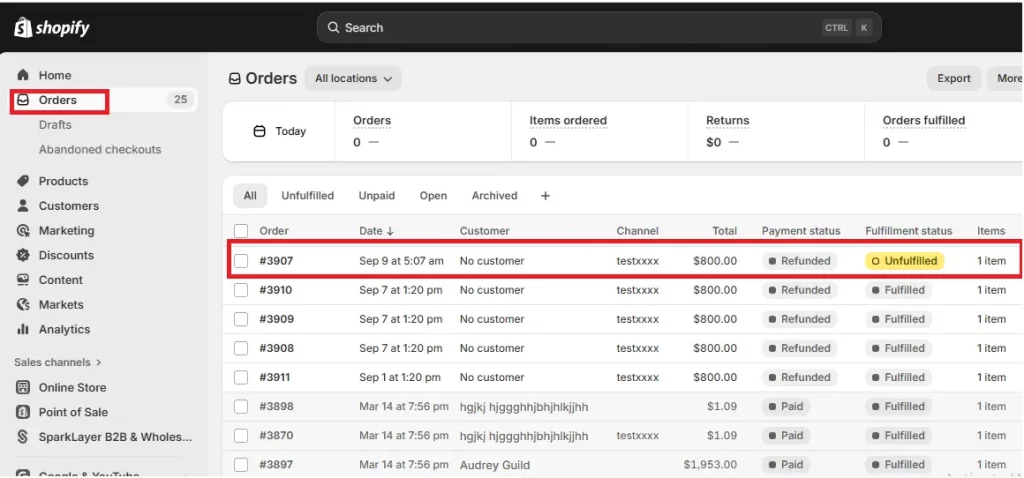Click the search magnifier icon
Screen dimensions: 1024x478
click(x=333, y=27)
